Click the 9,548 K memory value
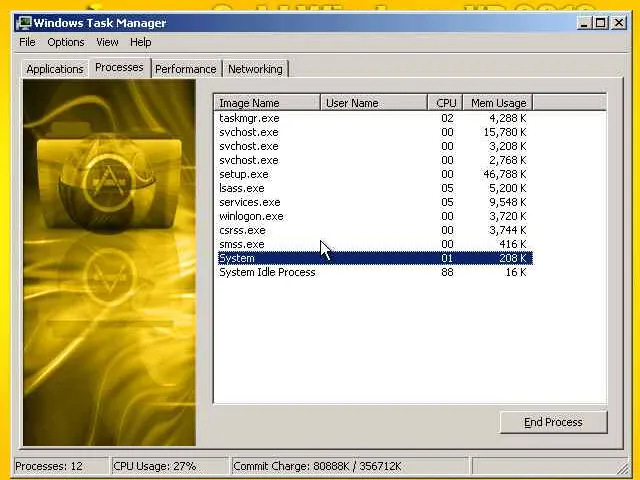 coord(508,202)
